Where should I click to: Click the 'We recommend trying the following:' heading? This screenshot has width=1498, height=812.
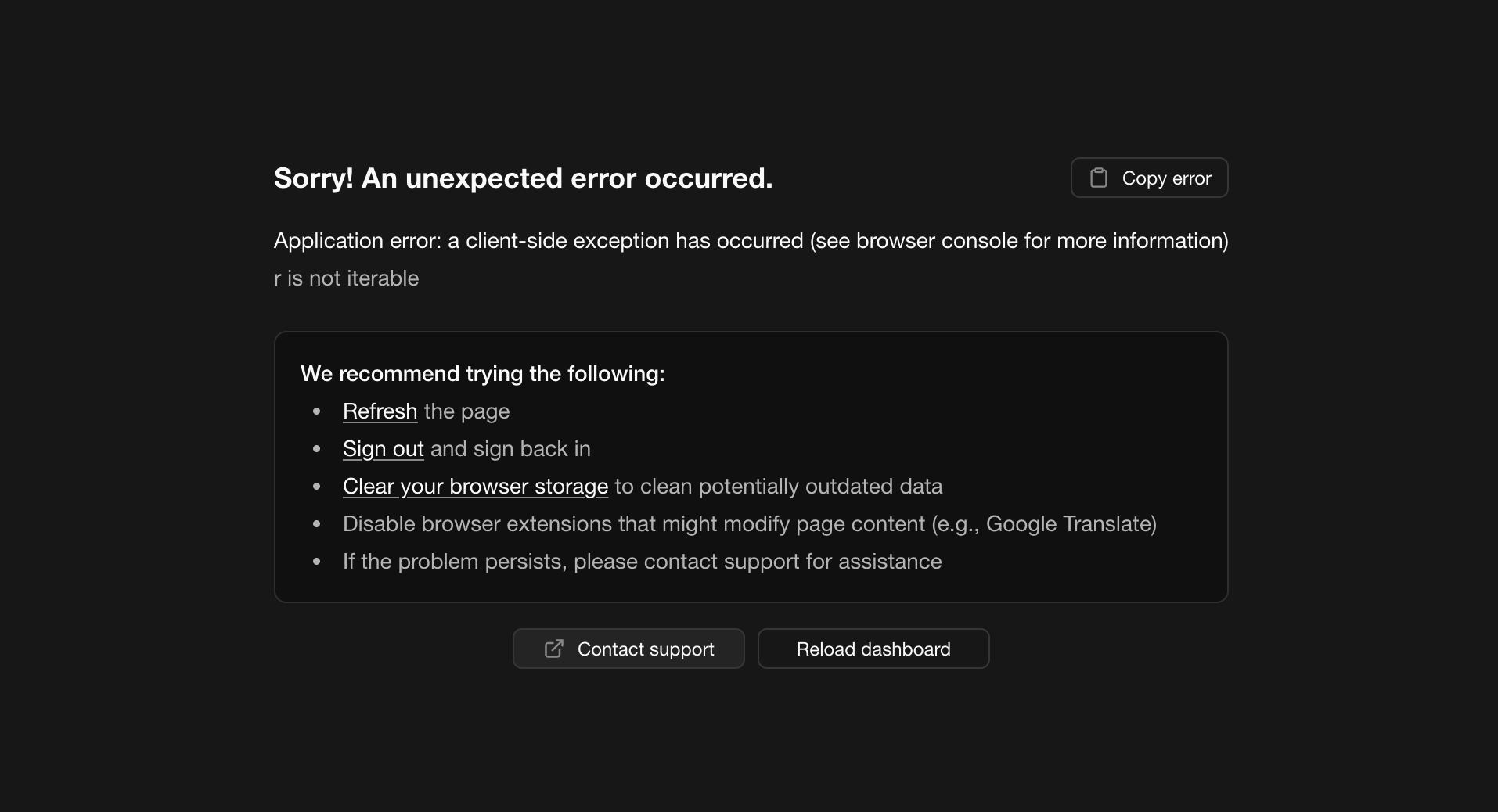tap(482, 374)
